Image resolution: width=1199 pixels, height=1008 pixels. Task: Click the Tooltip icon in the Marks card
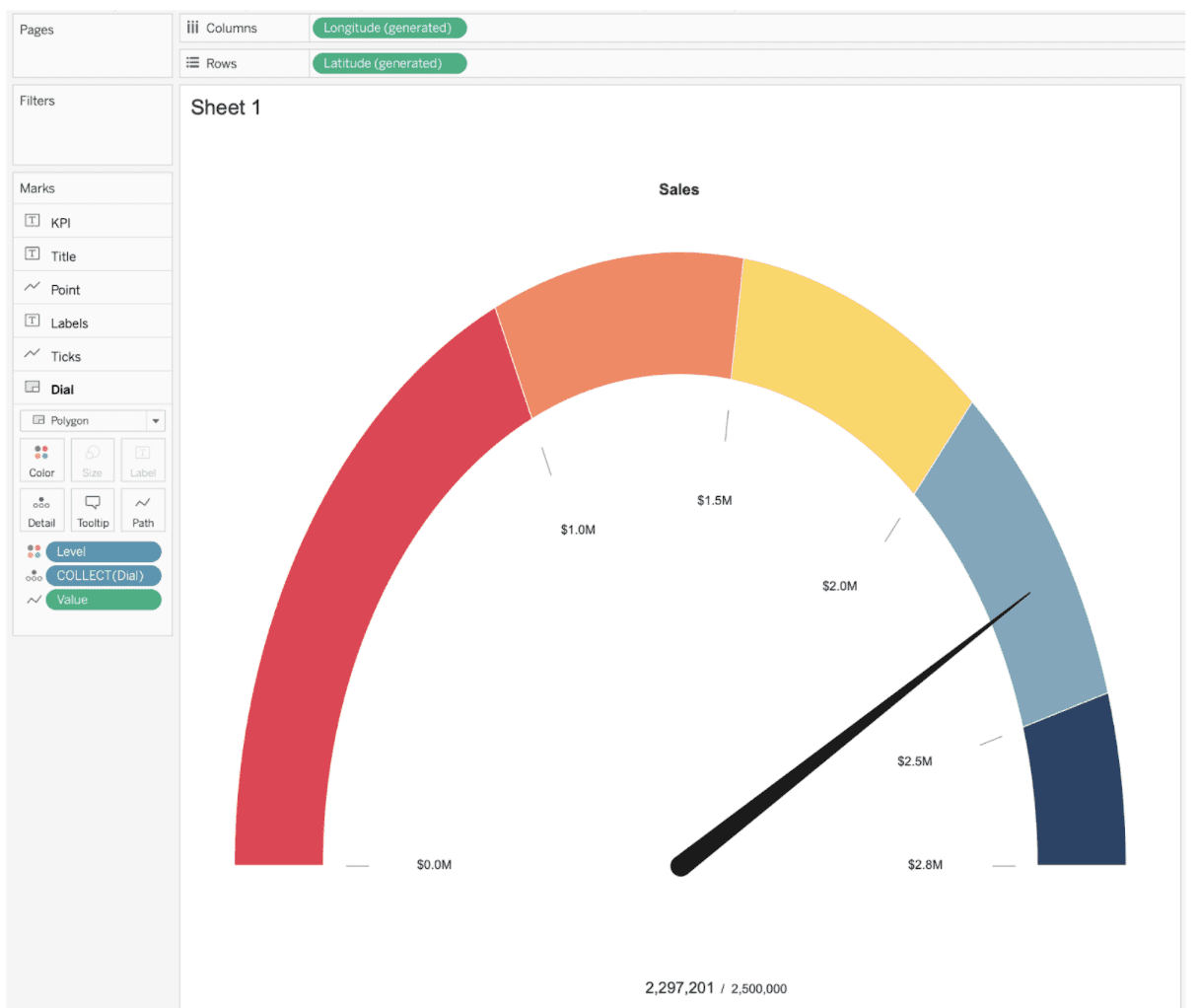(92, 510)
